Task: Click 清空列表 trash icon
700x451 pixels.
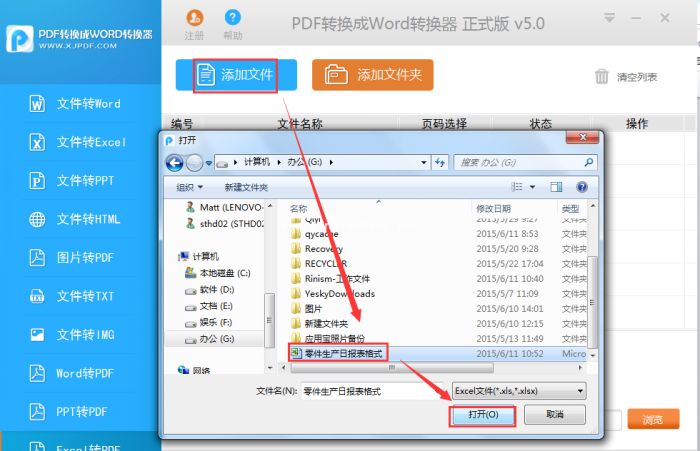Action: tap(601, 76)
